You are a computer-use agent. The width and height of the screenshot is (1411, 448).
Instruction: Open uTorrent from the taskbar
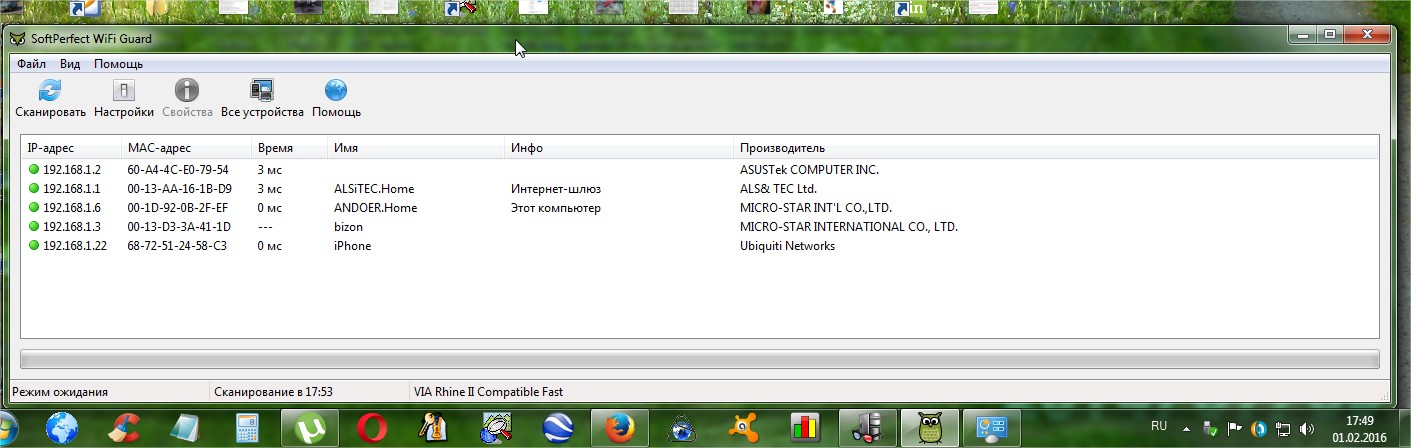[309, 428]
